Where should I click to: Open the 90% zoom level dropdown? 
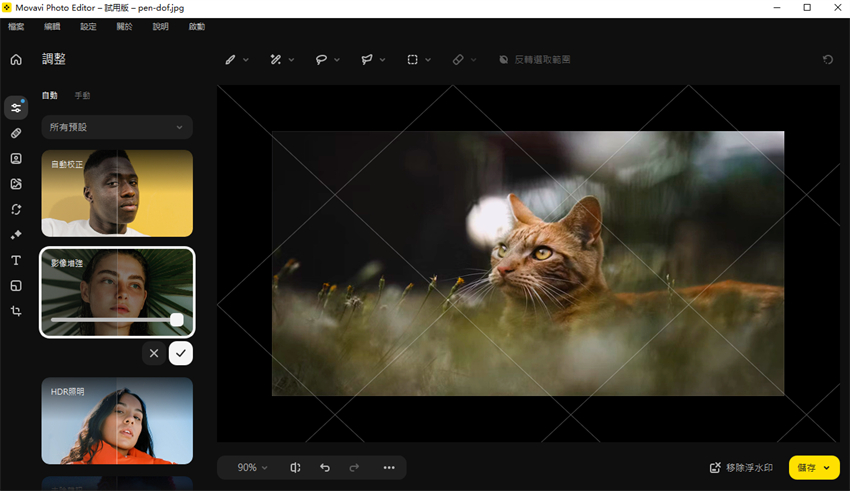252,467
